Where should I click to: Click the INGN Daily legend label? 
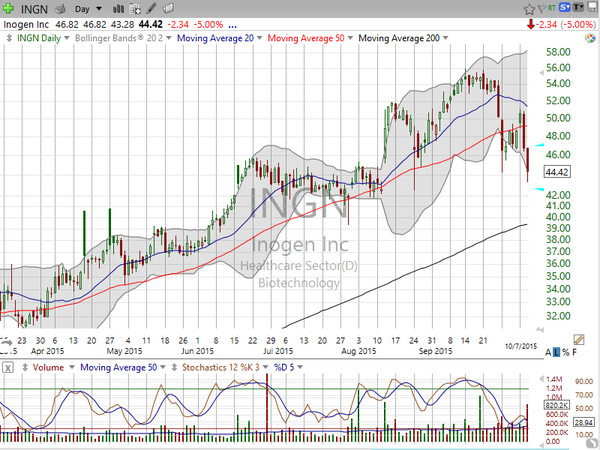[x=39, y=38]
